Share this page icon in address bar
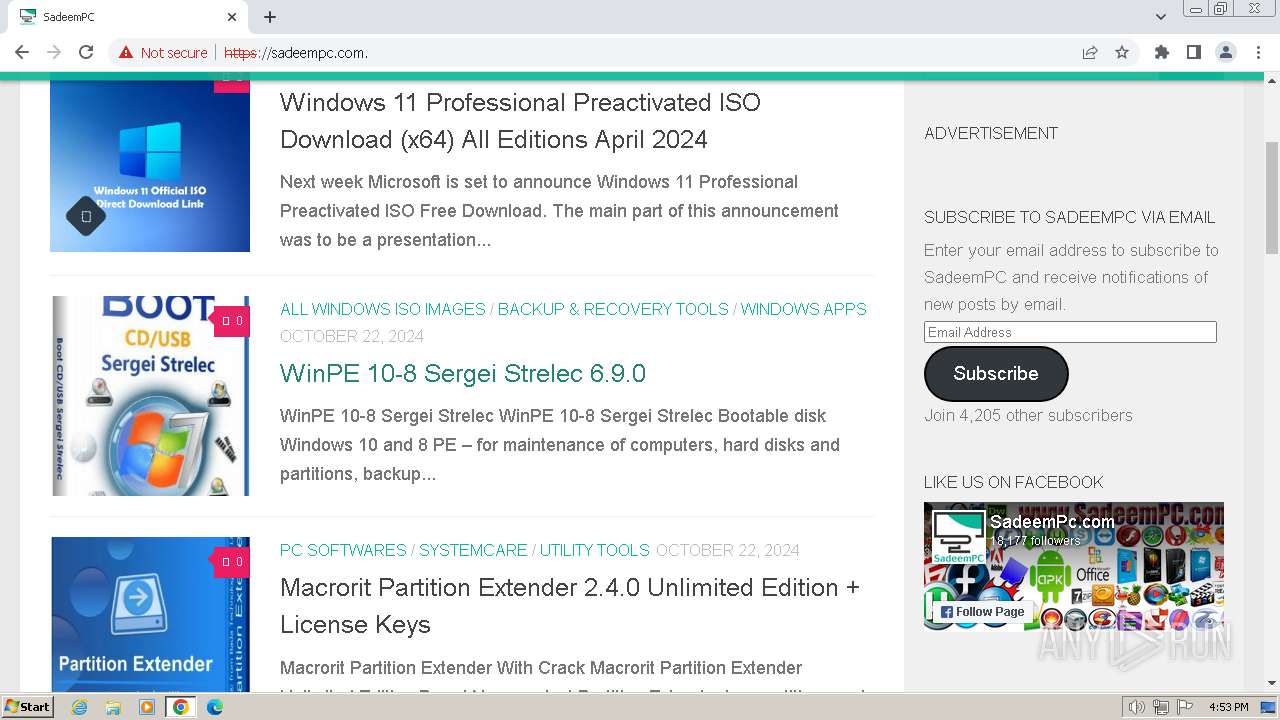This screenshot has height=720, width=1280. [1090, 52]
